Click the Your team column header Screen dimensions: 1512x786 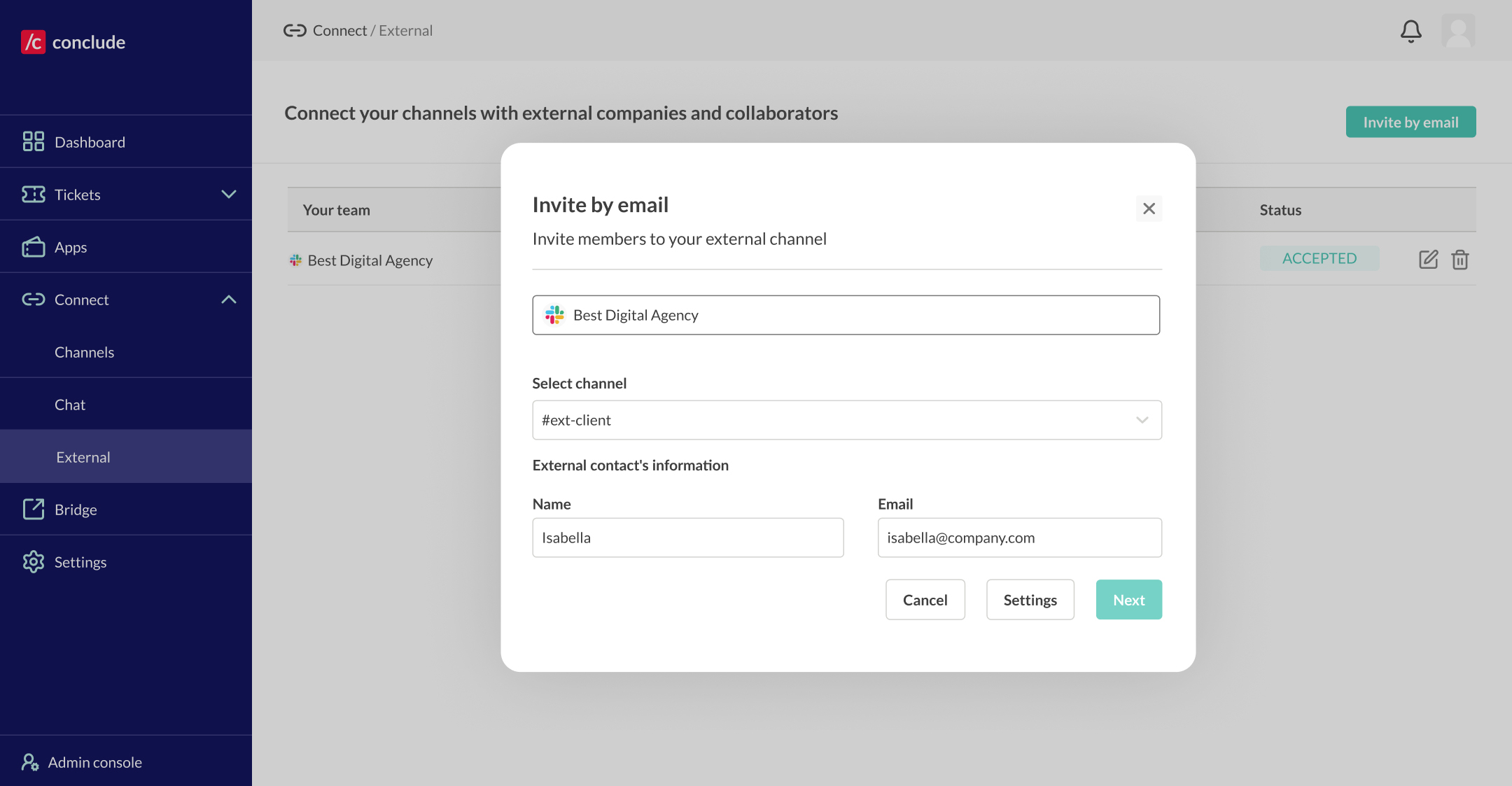pyautogui.click(x=336, y=210)
